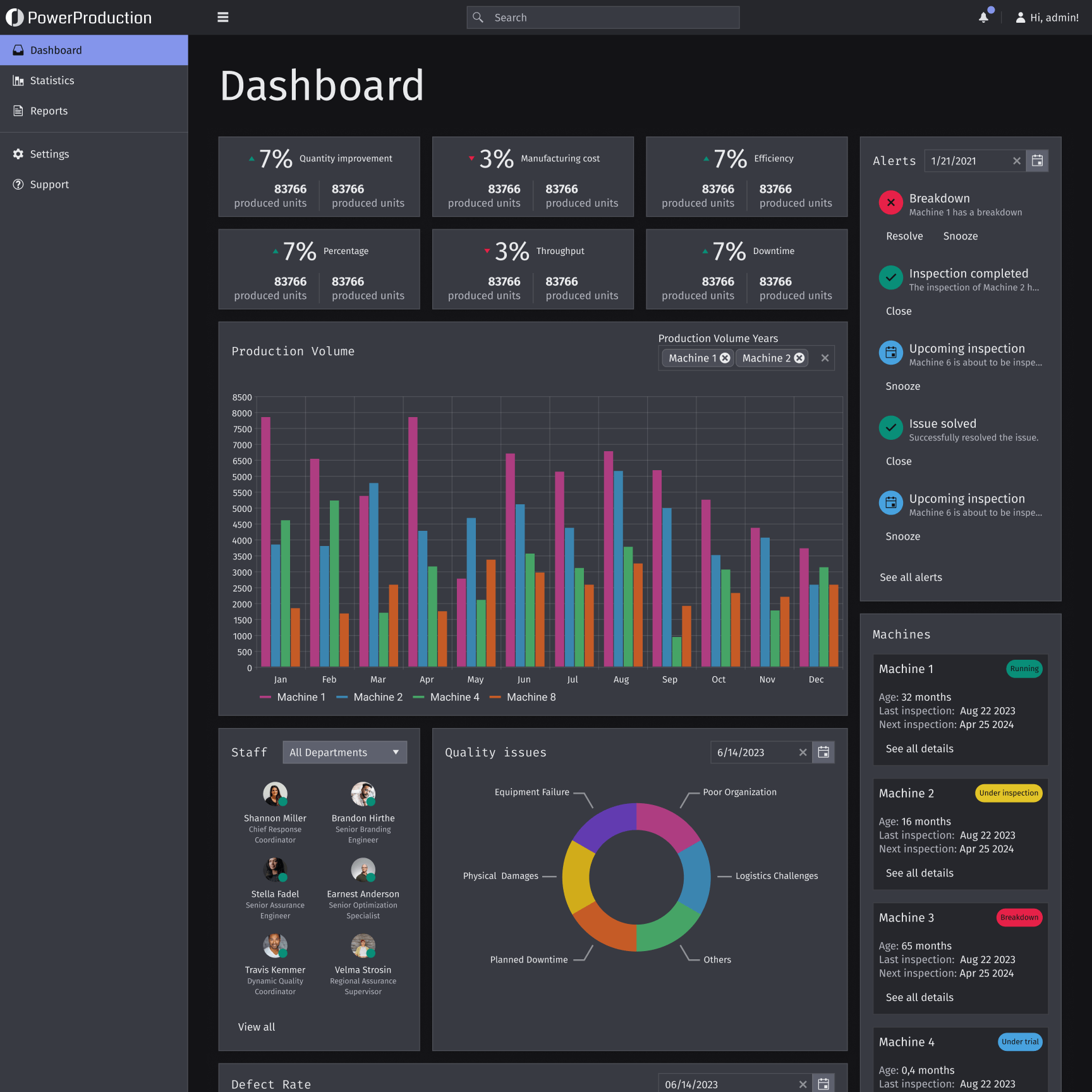1092x1092 pixels.
Task: Toggle Machine 1 series in chart legend
Action: (293, 697)
